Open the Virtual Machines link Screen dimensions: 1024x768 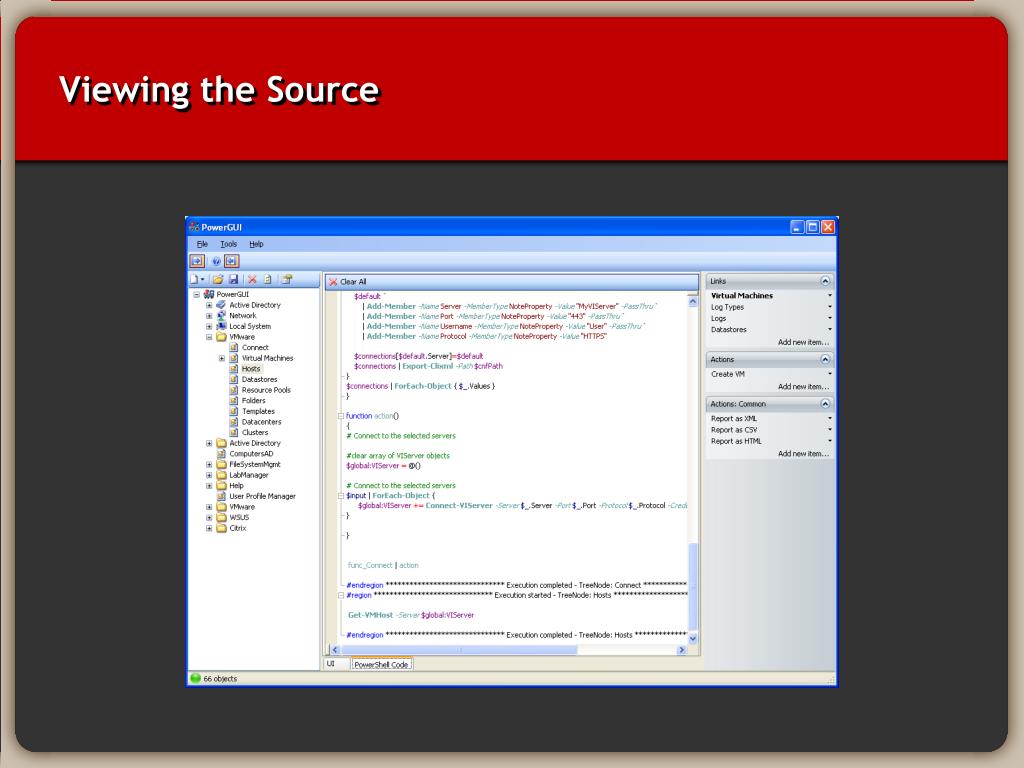(741, 296)
